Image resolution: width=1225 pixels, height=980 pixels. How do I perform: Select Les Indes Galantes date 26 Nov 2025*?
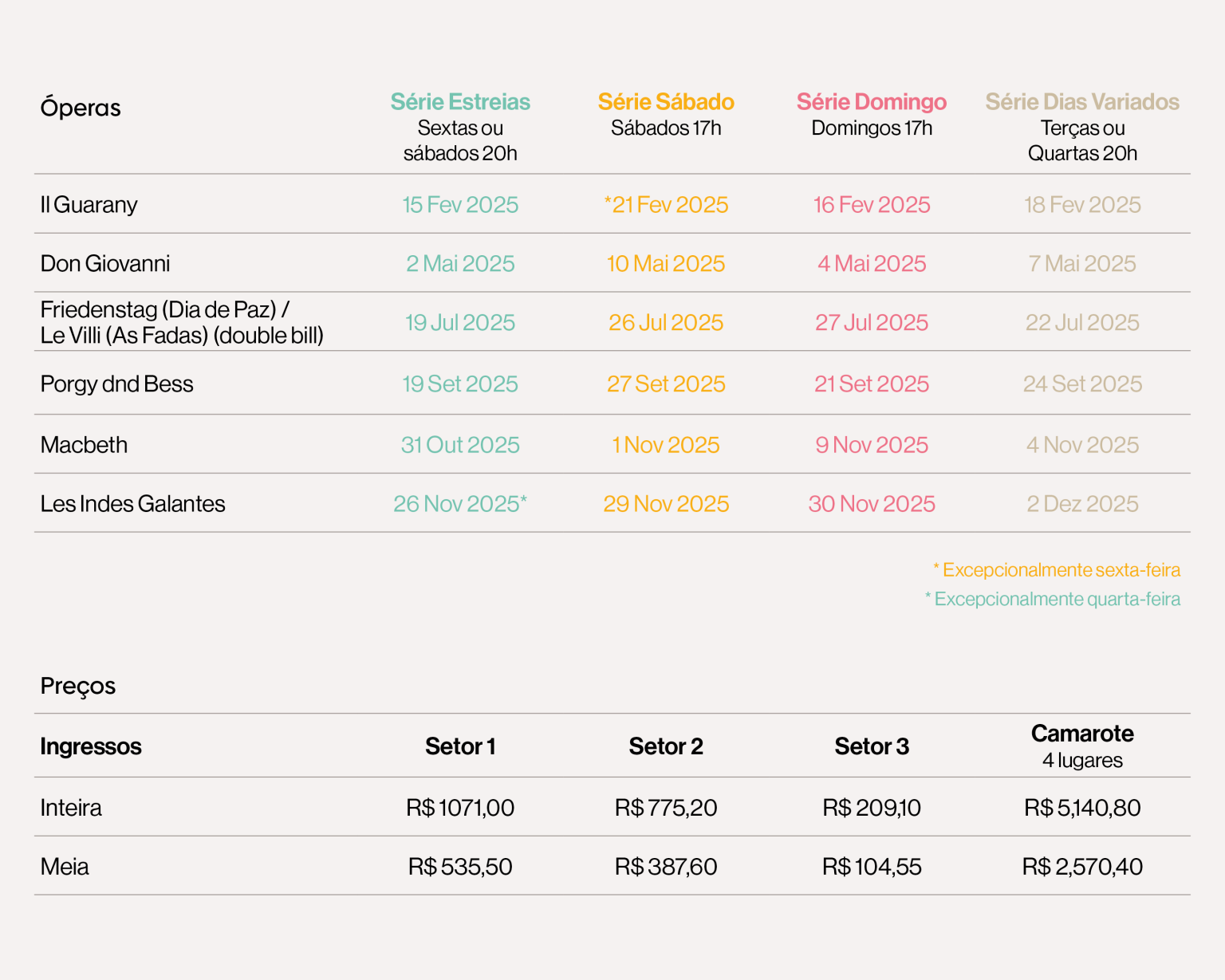click(460, 504)
